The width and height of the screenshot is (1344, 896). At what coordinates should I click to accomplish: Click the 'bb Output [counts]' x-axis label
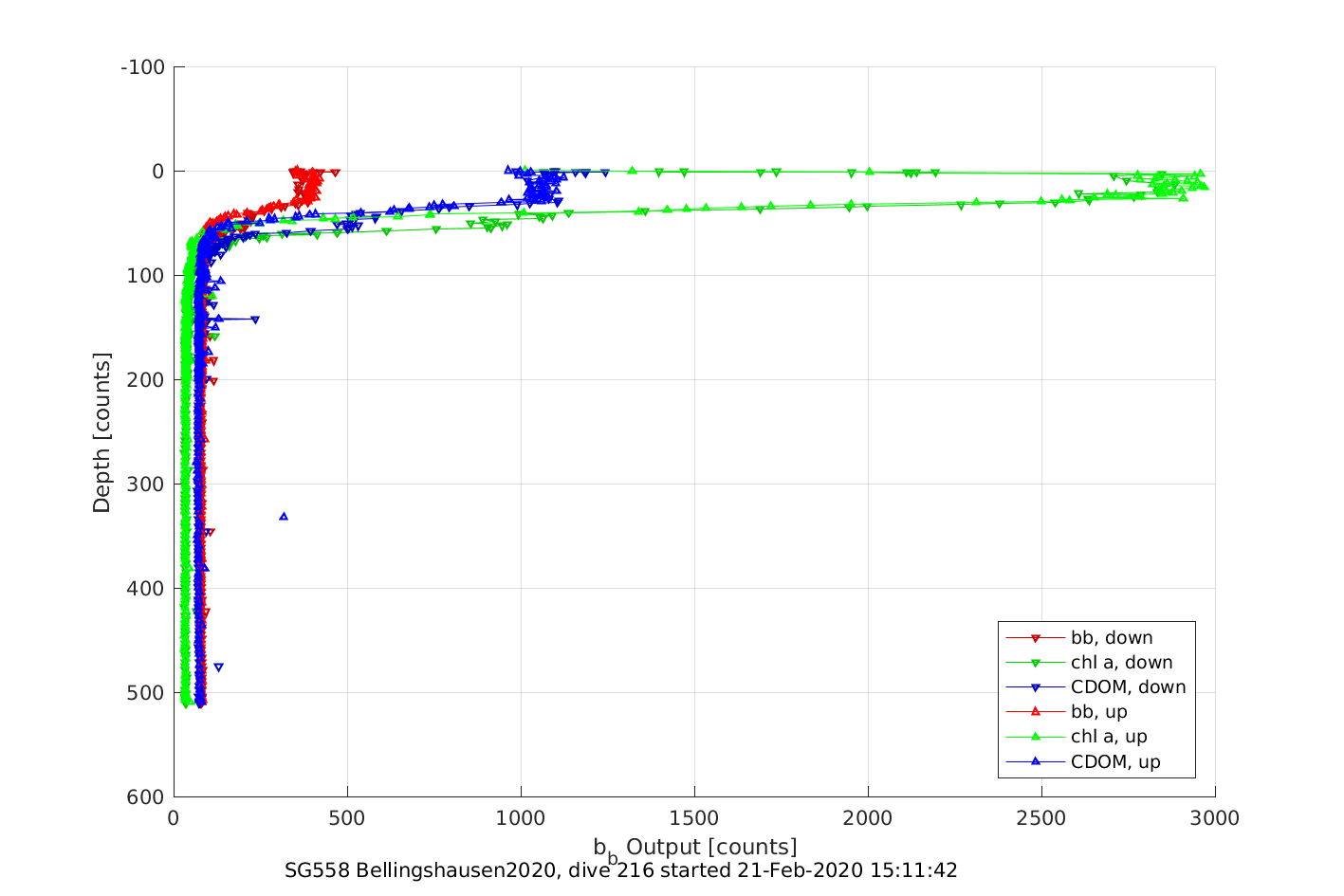coord(695,848)
